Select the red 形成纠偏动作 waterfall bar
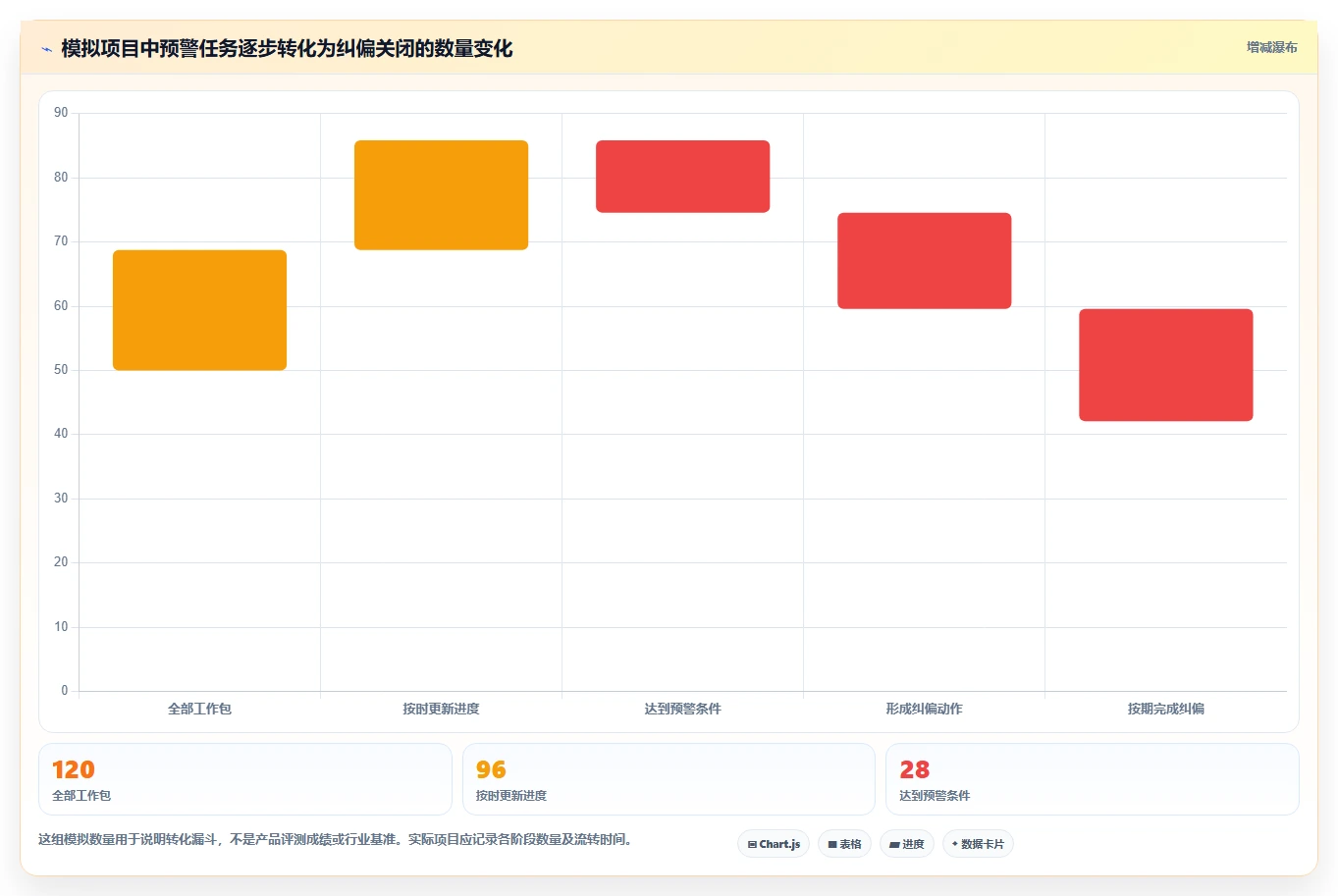1338x896 pixels. click(924, 261)
